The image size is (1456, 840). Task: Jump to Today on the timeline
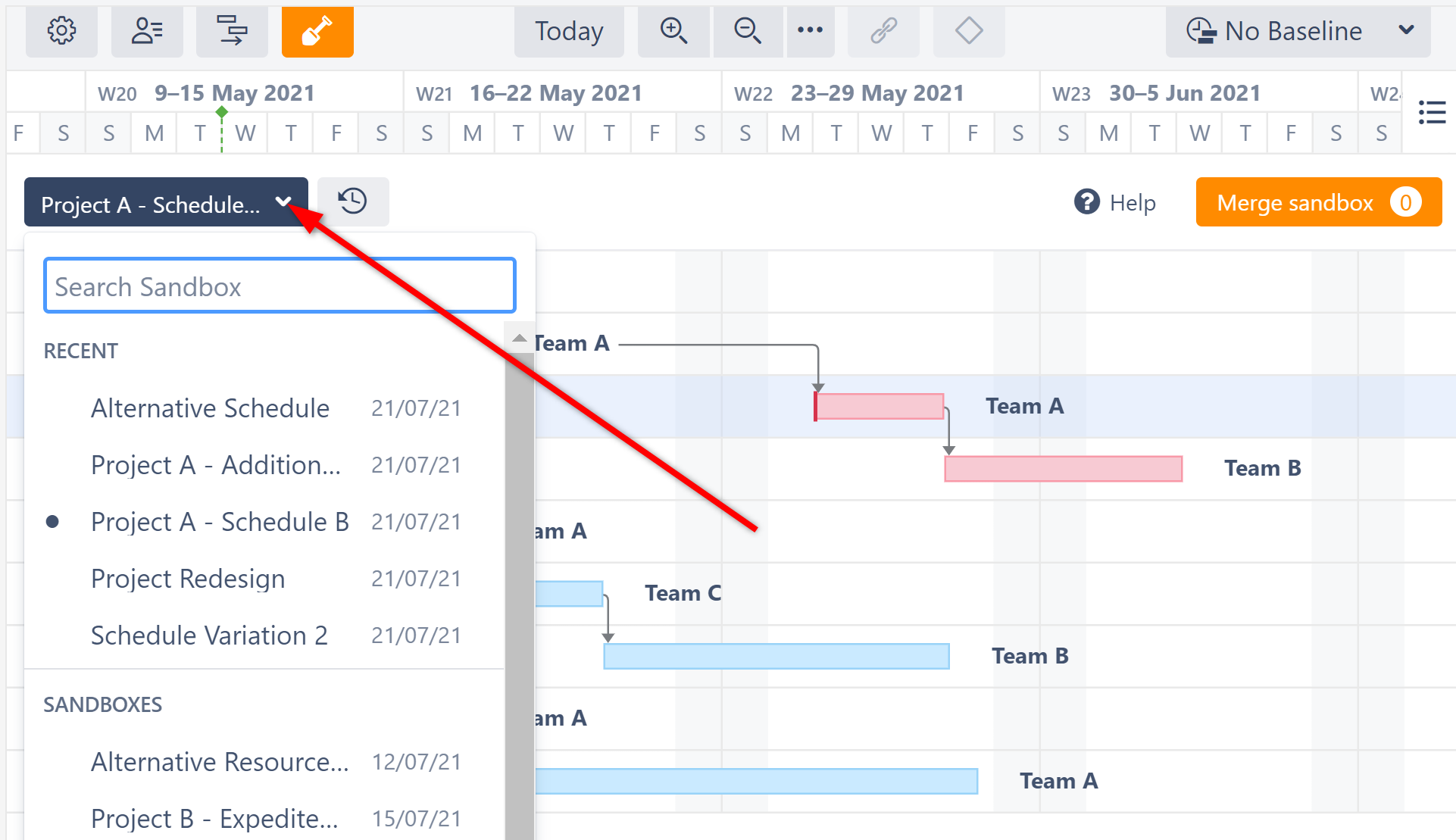(x=569, y=31)
